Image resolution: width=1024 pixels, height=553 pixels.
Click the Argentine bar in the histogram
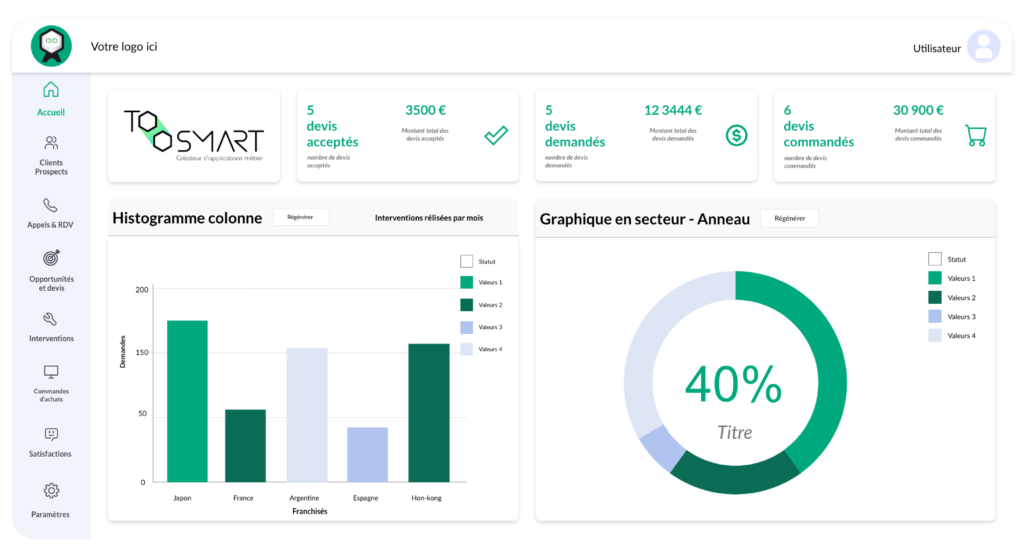coord(307,415)
